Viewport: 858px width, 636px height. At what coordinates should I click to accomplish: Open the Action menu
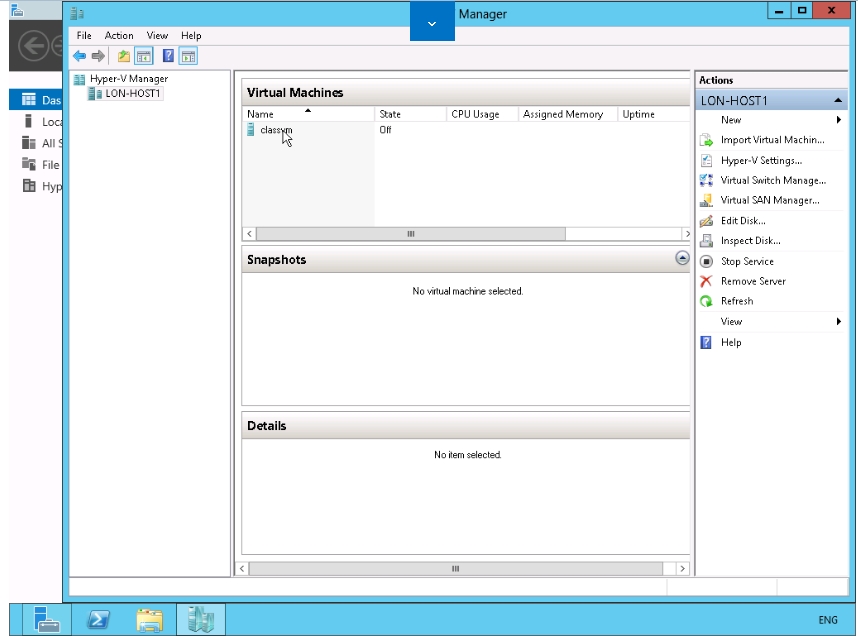click(x=119, y=36)
